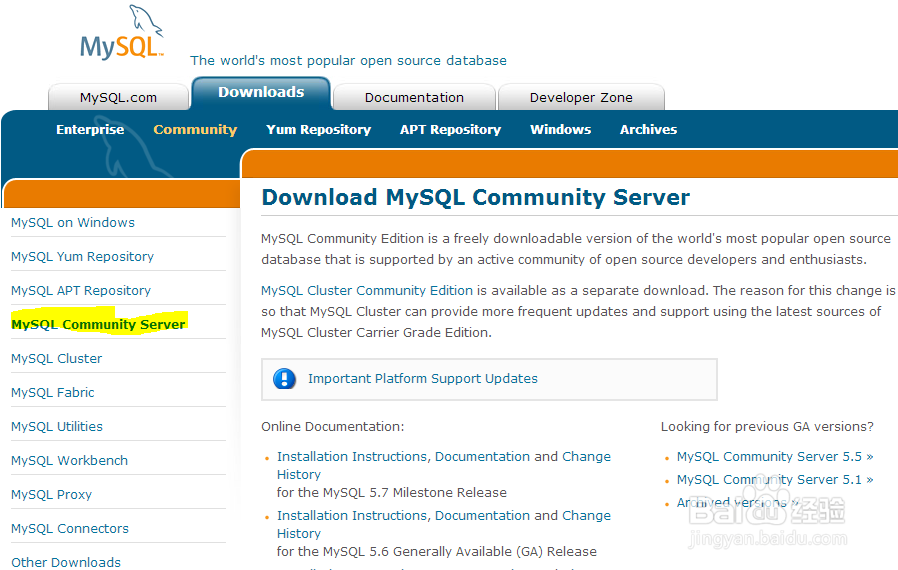Viewport: 898px width, 570px height.
Task: Follow the MySQL Cluster Community Edition link
Action: 367,290
